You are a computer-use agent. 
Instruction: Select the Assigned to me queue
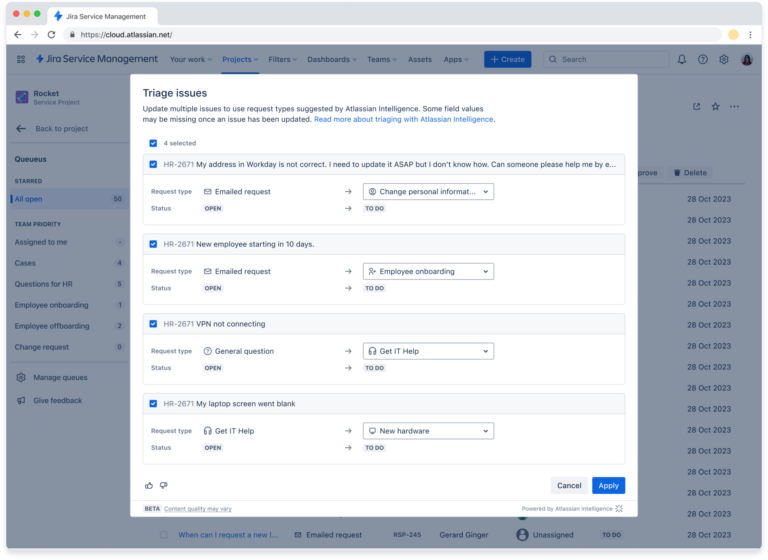click(x=69, y=242)
